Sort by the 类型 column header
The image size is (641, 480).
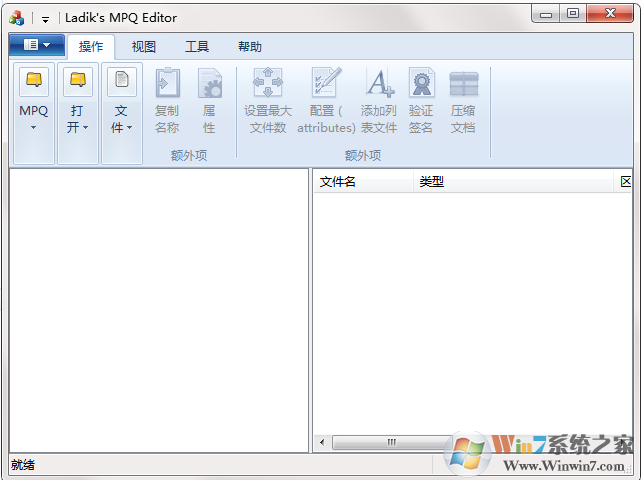pos(514,182)
